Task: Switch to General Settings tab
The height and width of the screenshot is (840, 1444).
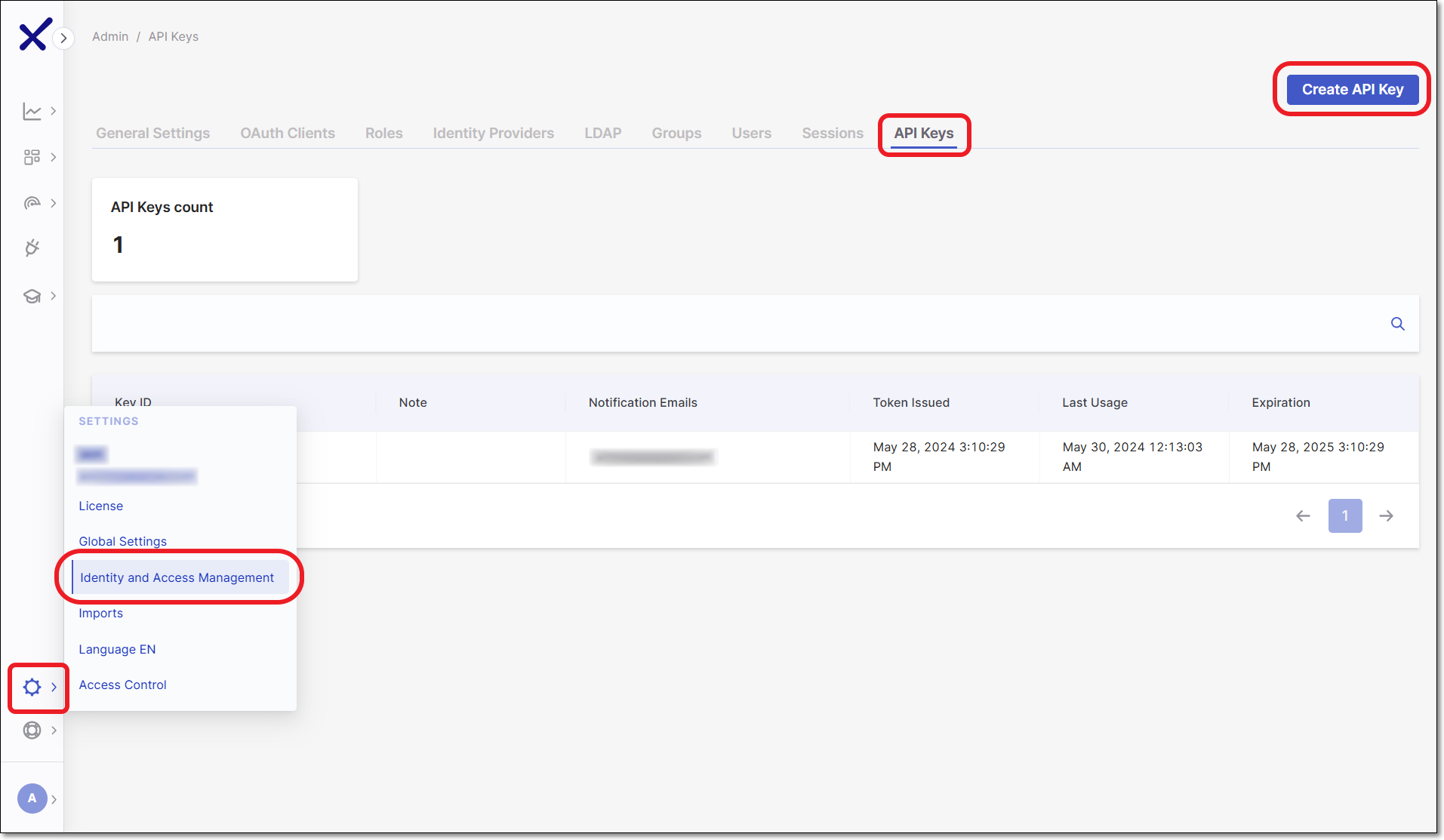Action: (153, 133)
